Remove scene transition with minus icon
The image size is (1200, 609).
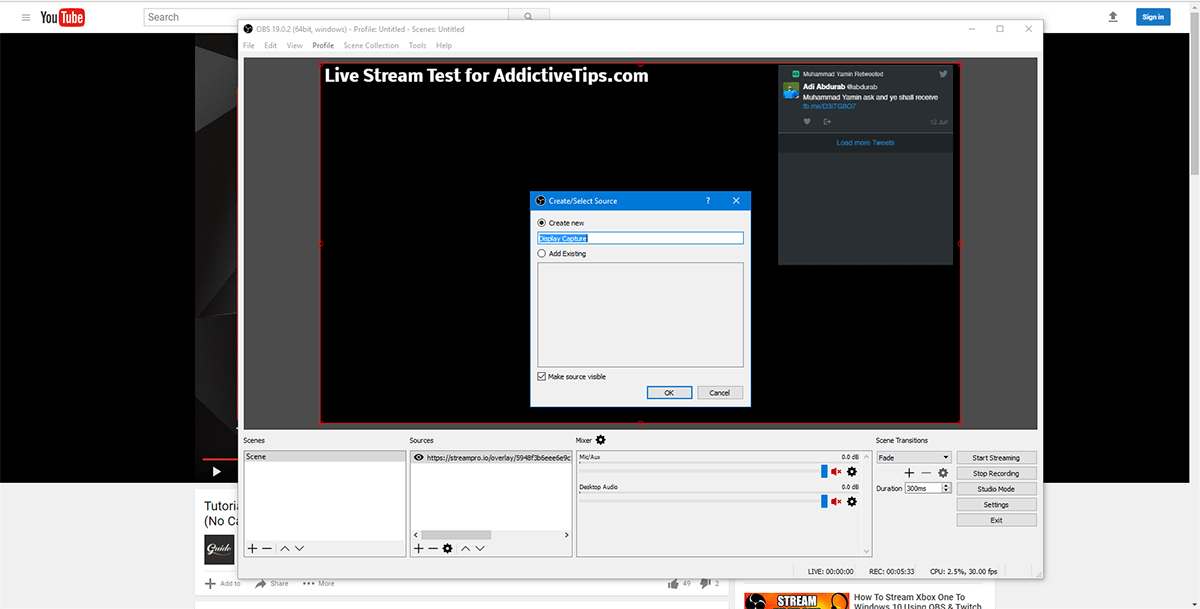coord(926,473)
